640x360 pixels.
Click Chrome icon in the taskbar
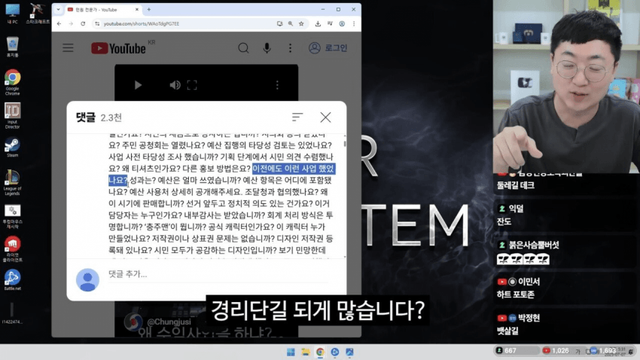coord(320,352)
